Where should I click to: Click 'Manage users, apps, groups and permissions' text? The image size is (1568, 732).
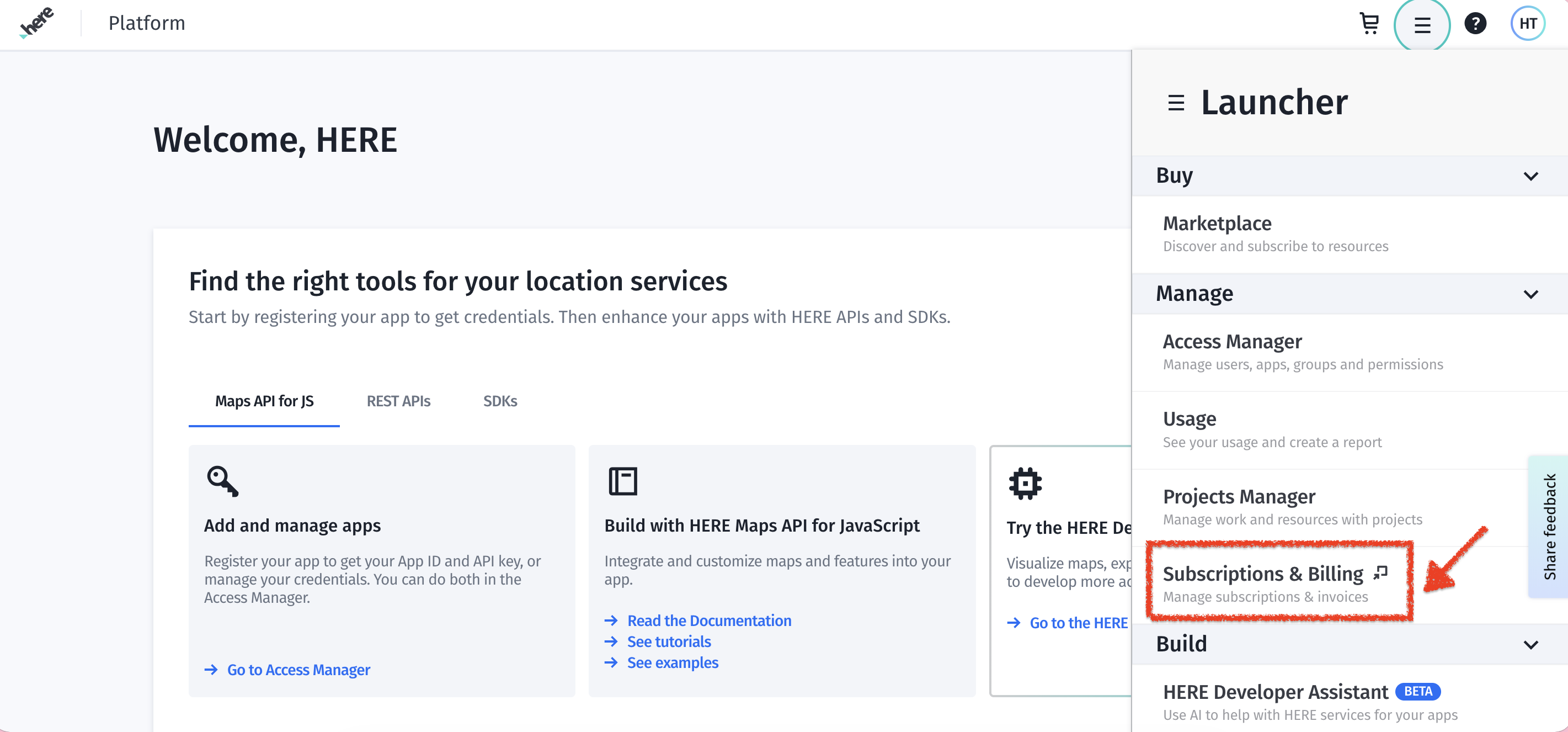(1303, 364)
